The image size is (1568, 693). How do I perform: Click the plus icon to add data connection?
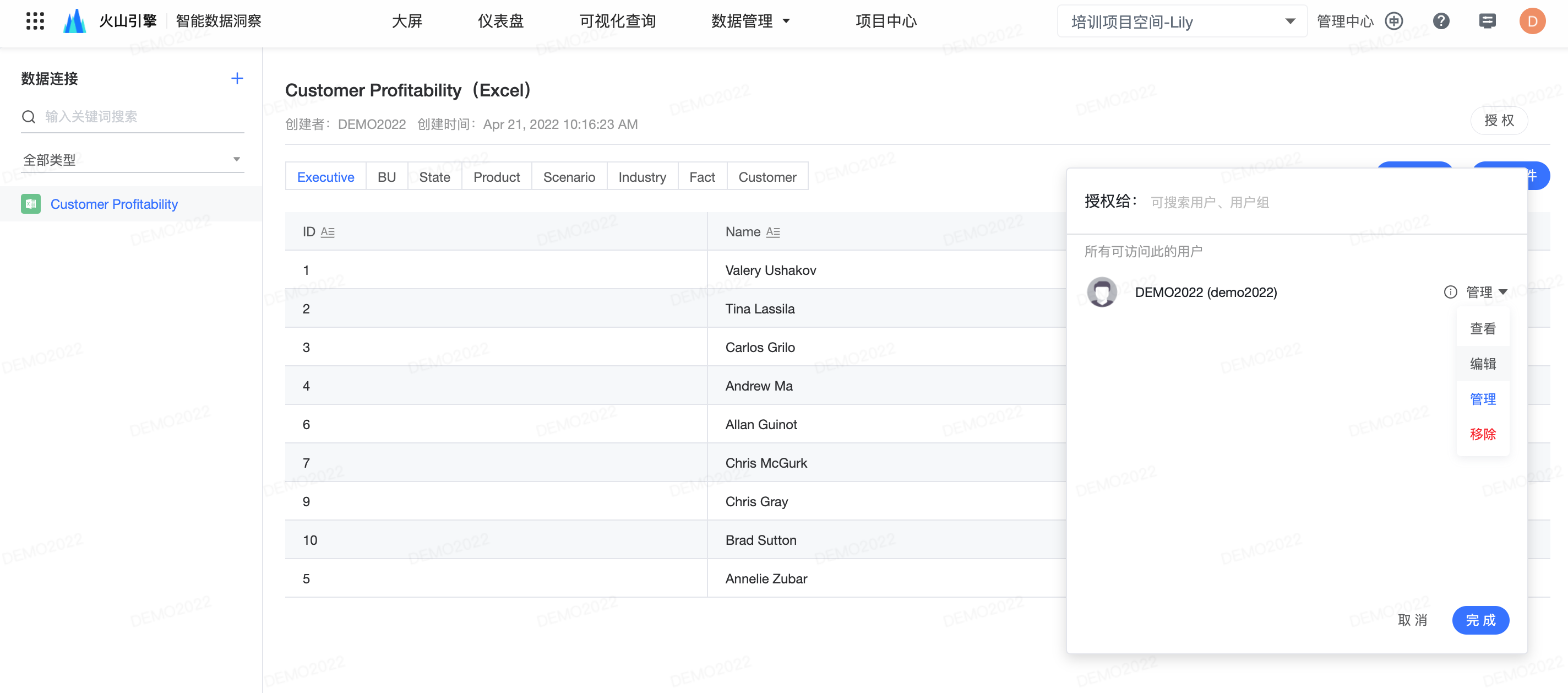[x=237, y=79]
